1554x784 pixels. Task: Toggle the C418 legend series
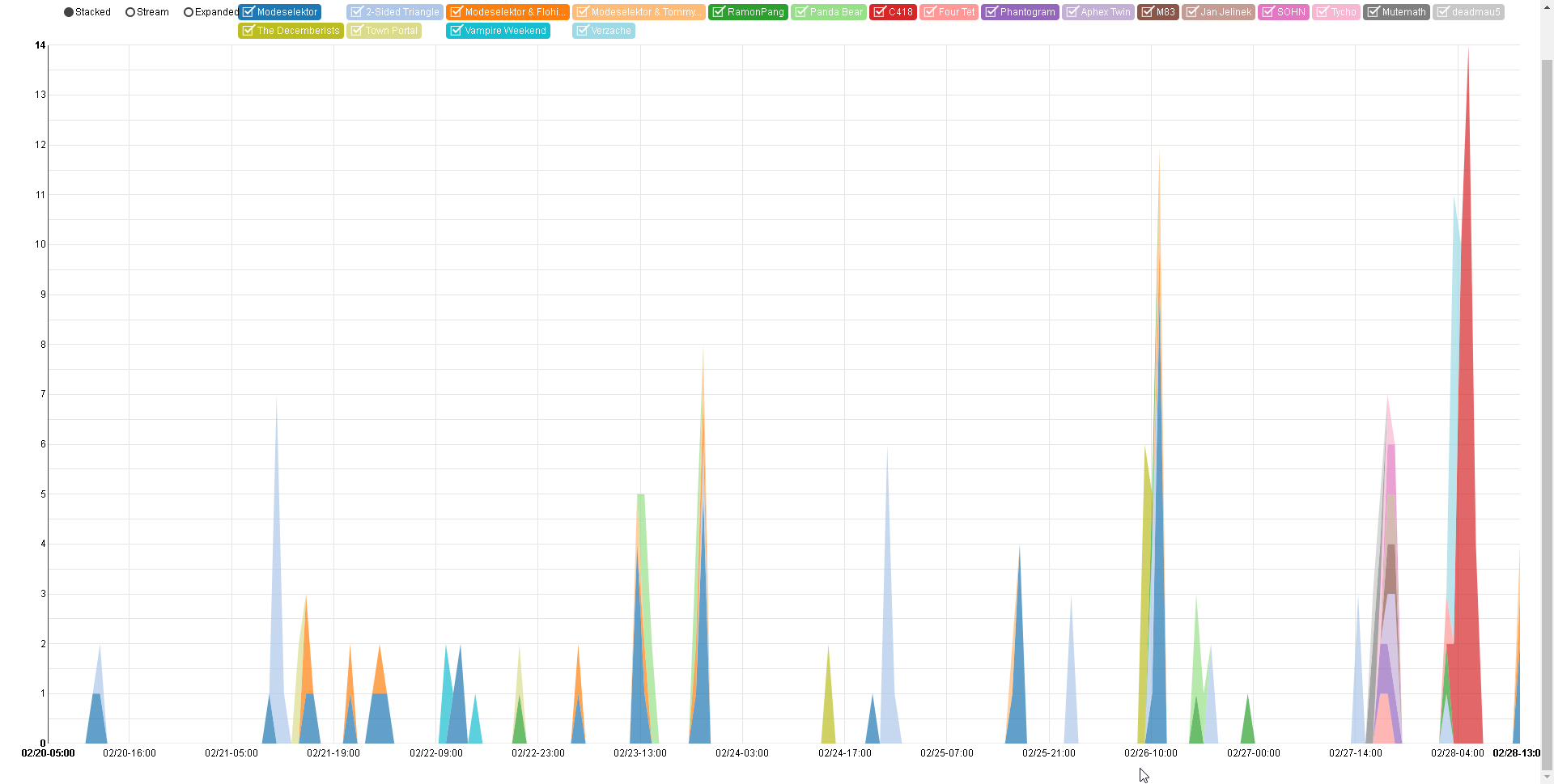point(893,12)
